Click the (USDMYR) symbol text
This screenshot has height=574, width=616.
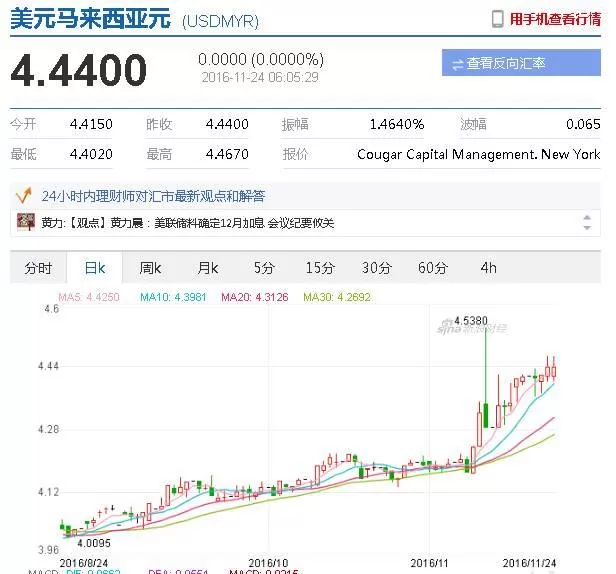pyautogui.click(x=220, y=22)
